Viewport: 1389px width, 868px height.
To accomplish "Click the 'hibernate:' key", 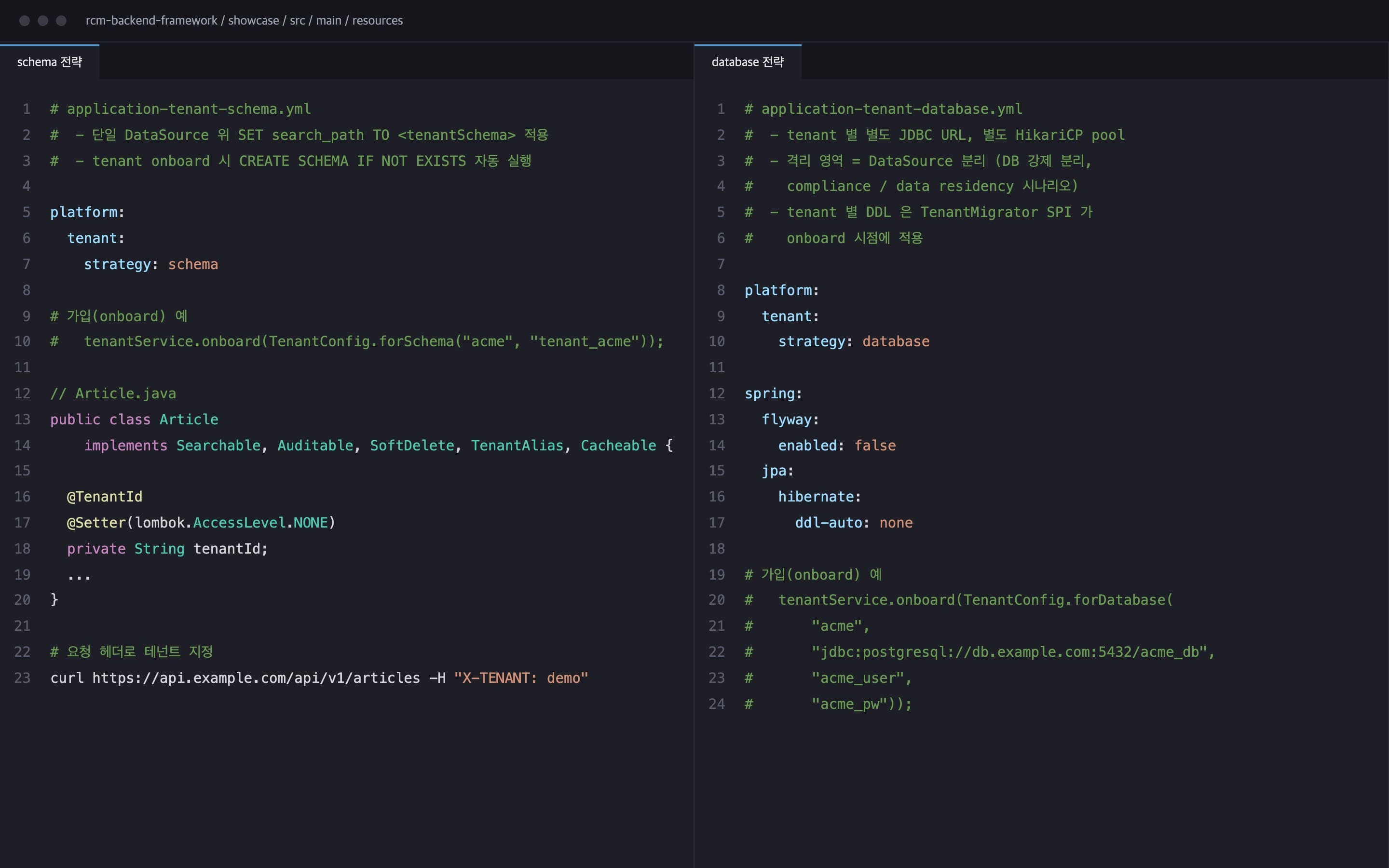I will tap(819, 497).
